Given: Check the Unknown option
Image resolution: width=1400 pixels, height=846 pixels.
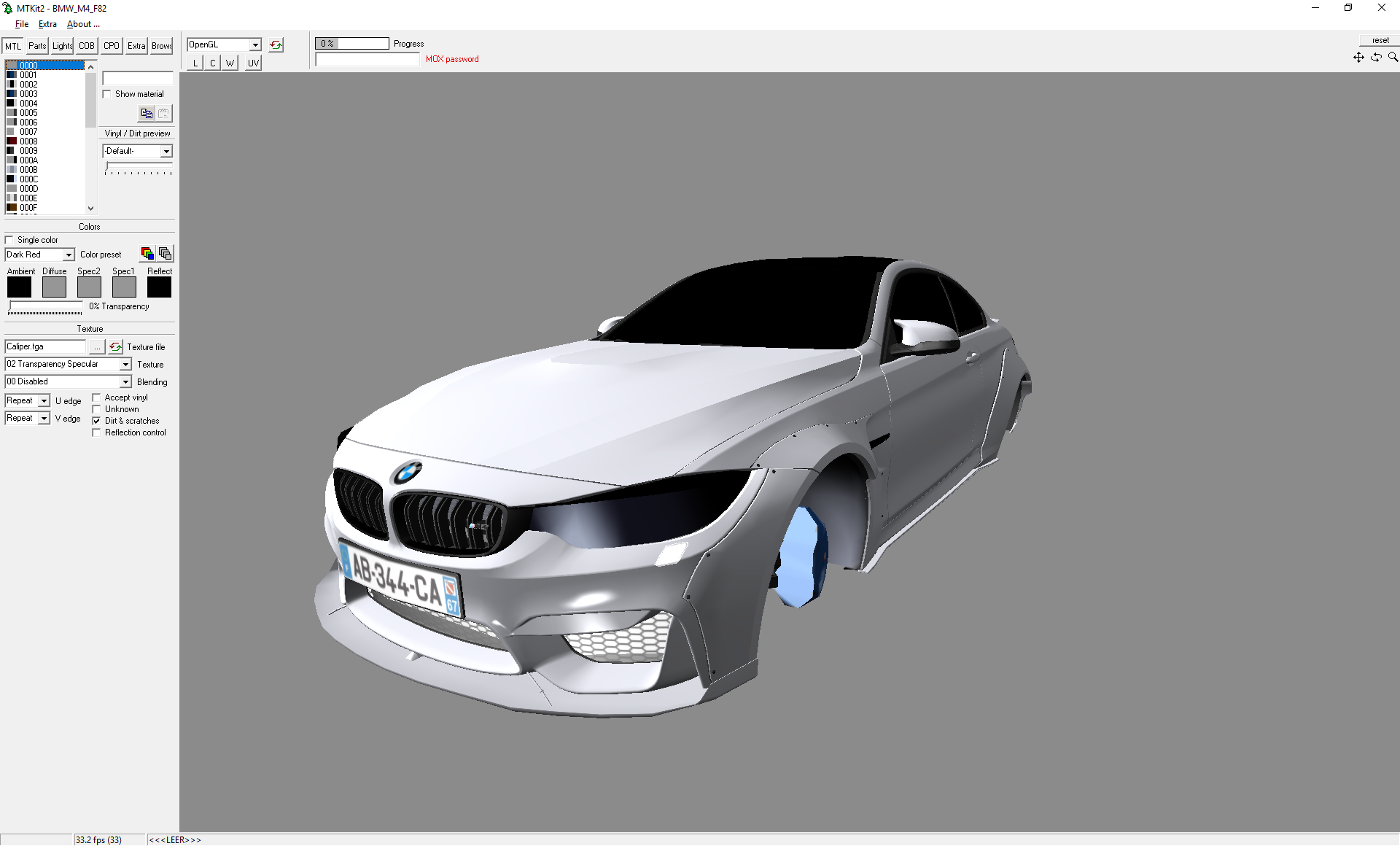Looking at the screenshot, I should tap(96, 409).
